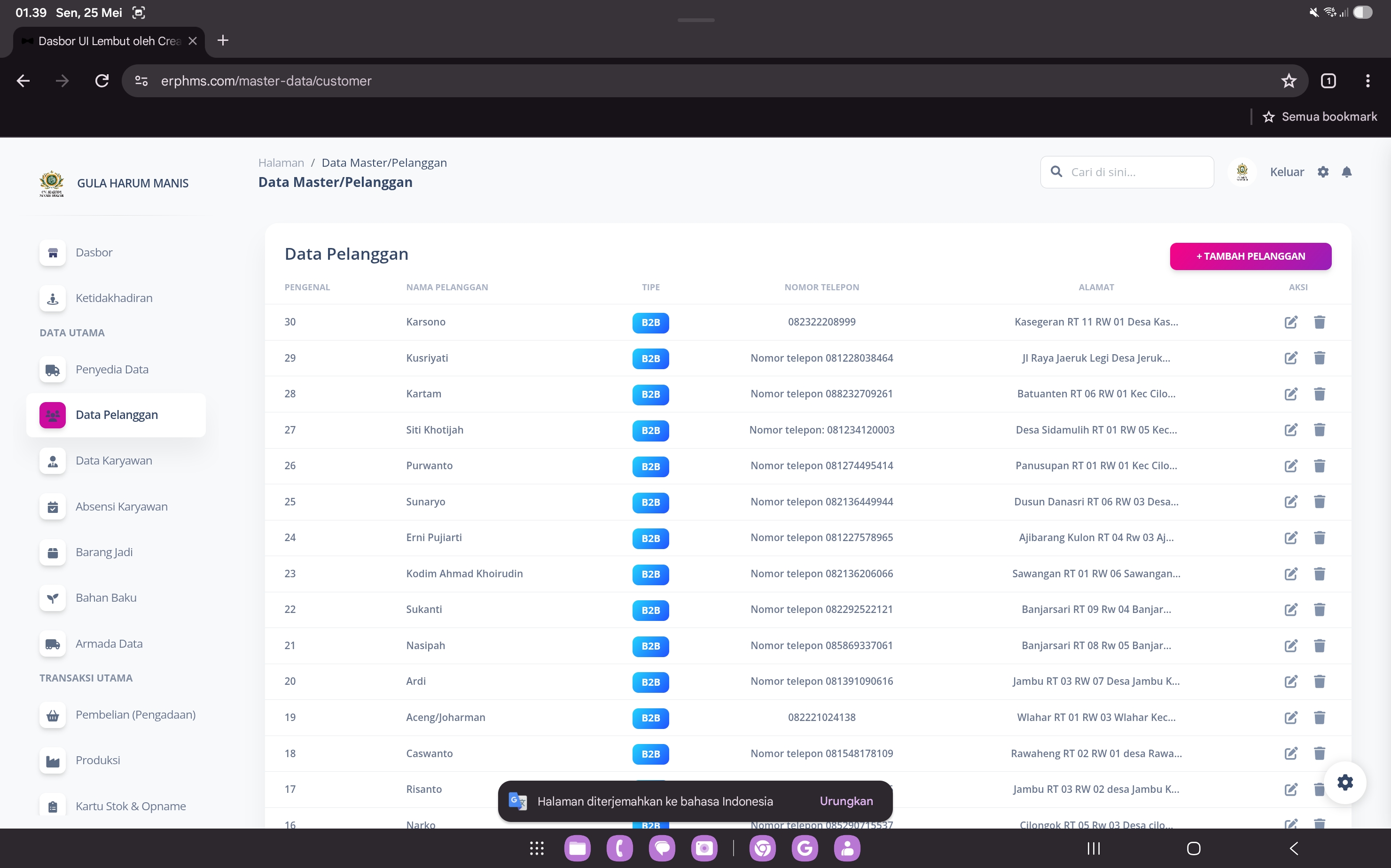Delete Erni Pujiarti's entry

1319,538
